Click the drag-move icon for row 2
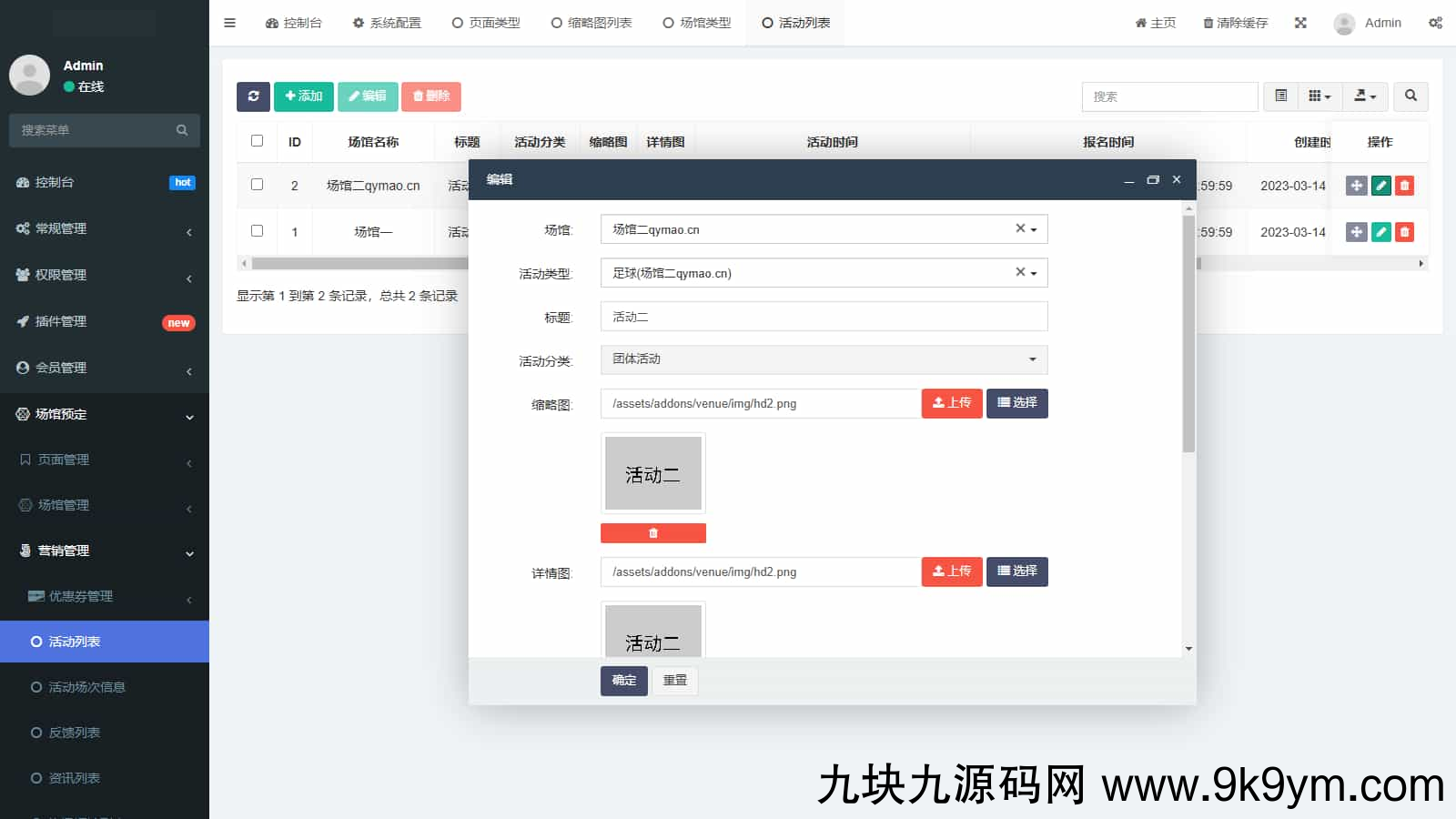1456x819 pixels. (1356, 186)
